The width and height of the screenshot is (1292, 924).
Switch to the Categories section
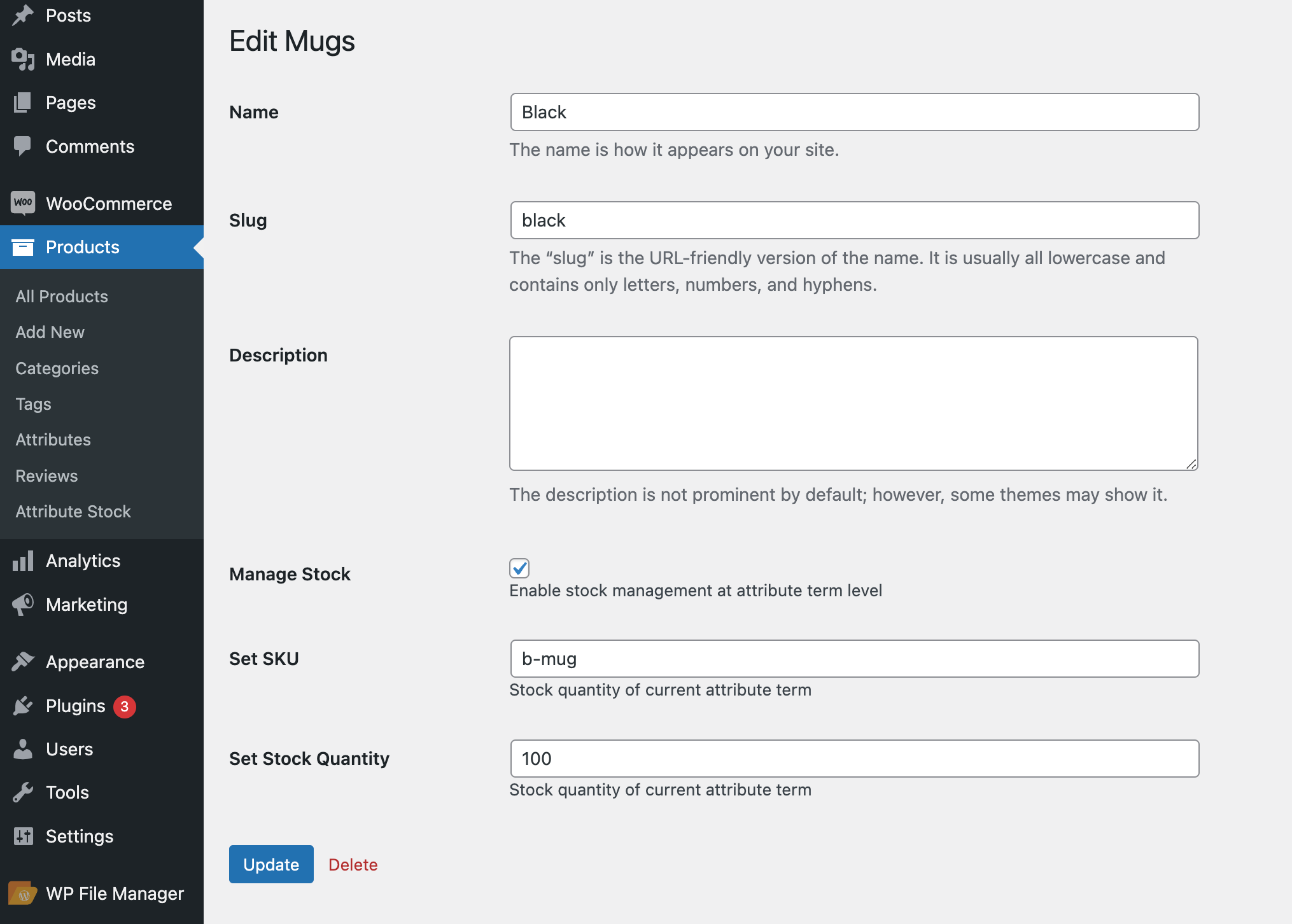click(57, 368)
